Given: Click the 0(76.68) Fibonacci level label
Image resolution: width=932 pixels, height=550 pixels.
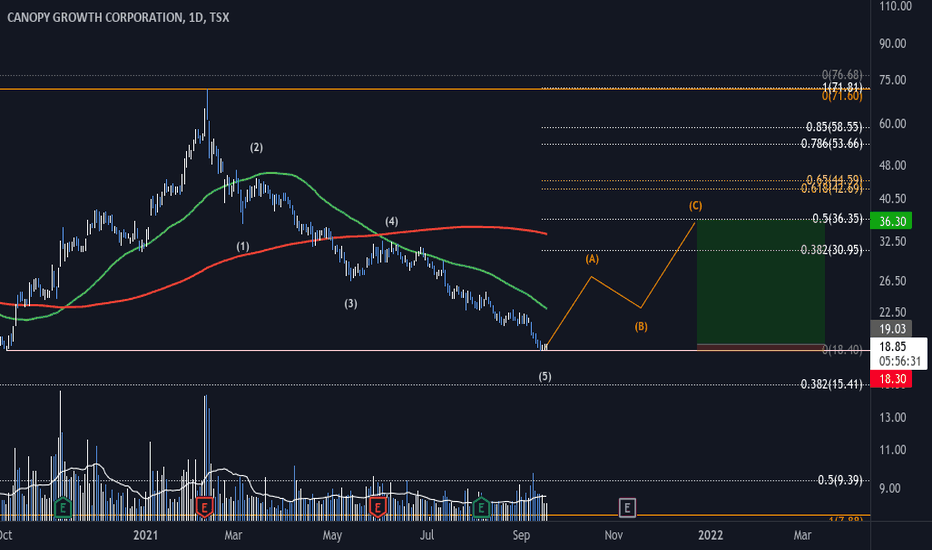Looking at the screenshot, I should (x=842, y=75).
